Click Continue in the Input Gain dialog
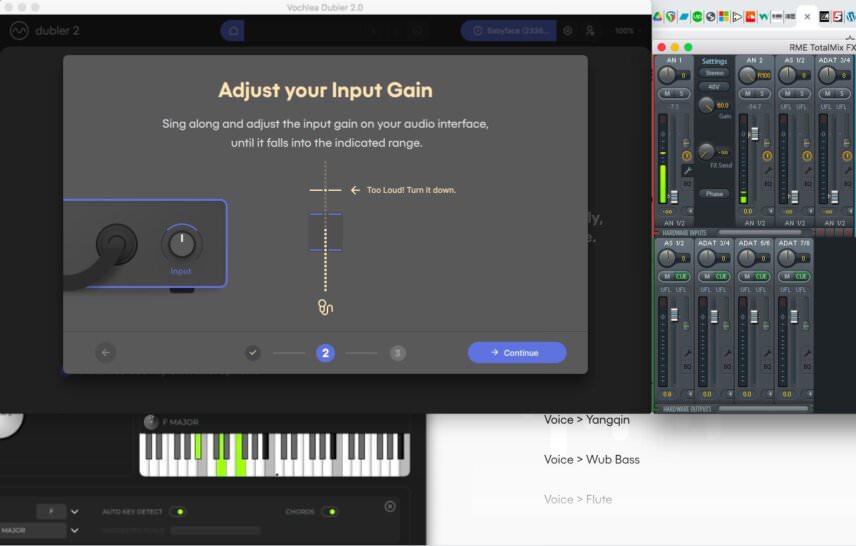 [517, 353]
